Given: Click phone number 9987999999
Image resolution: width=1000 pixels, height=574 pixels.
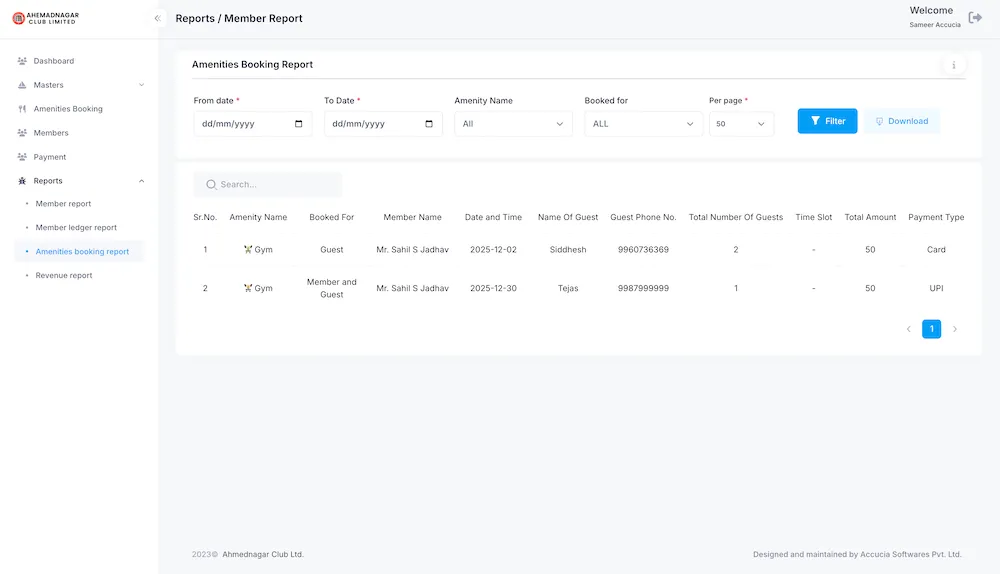Looking at the screenshot, I should (643, 288).
